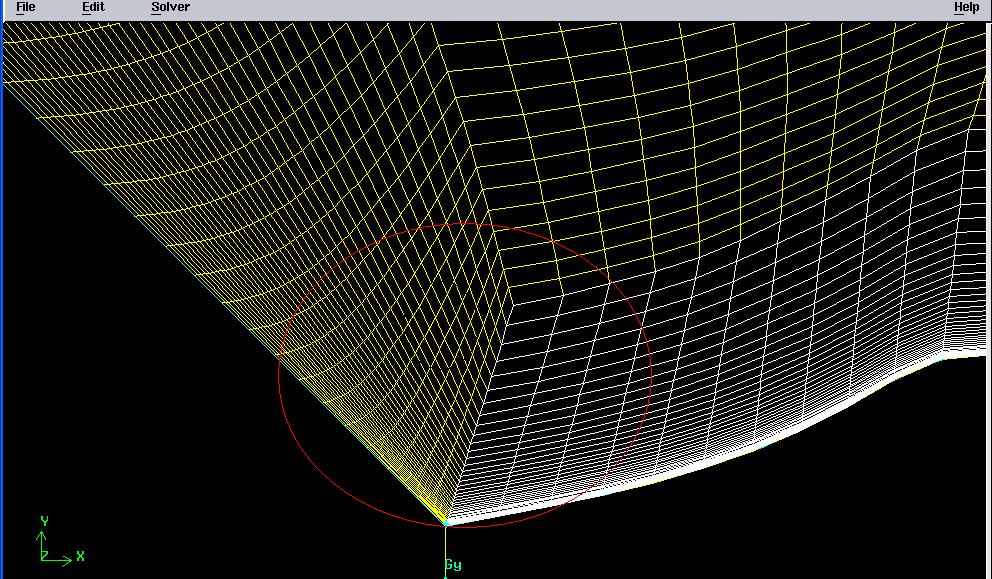Image resolution: width=992 pixels, height=579 pixels.
Task: Open the Help menu
Action: click(966, 7)
